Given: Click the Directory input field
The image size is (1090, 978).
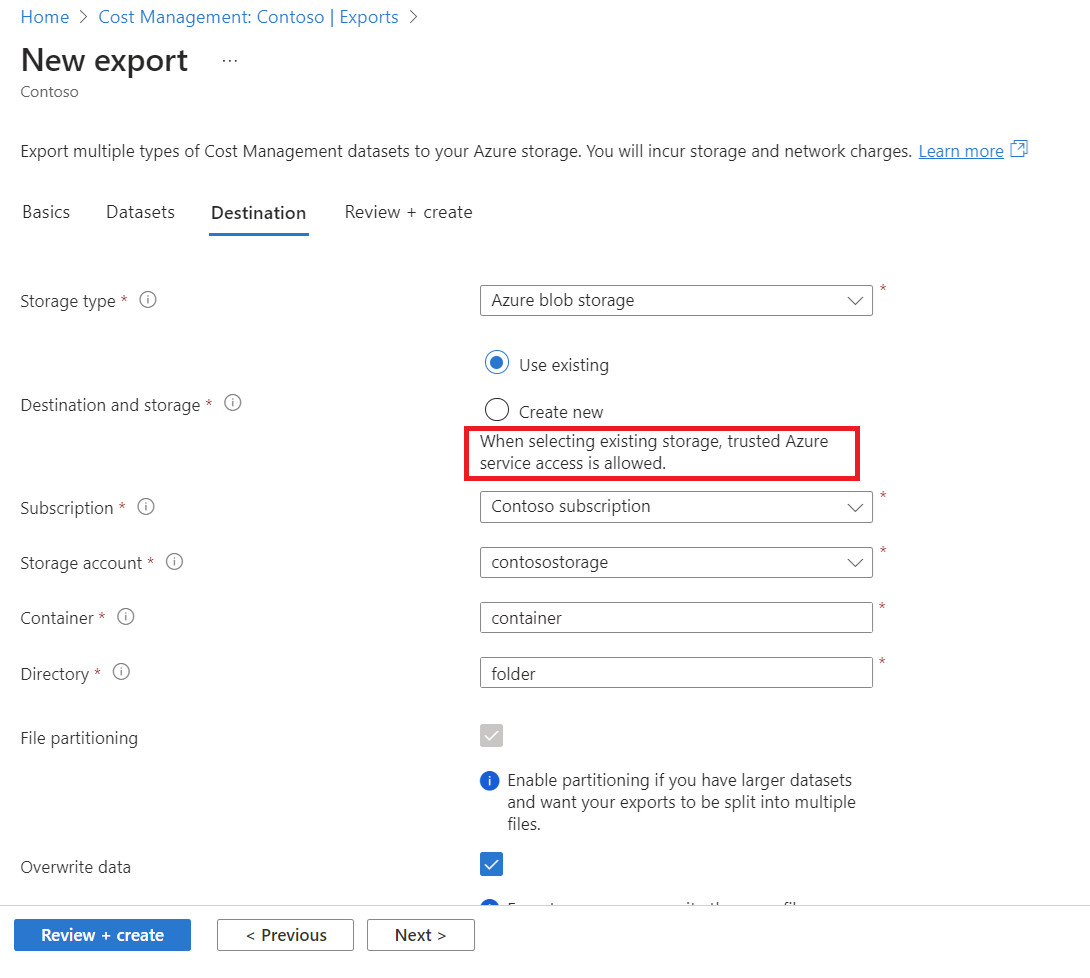Looking at the screenshot, I should tap(676, 673).
